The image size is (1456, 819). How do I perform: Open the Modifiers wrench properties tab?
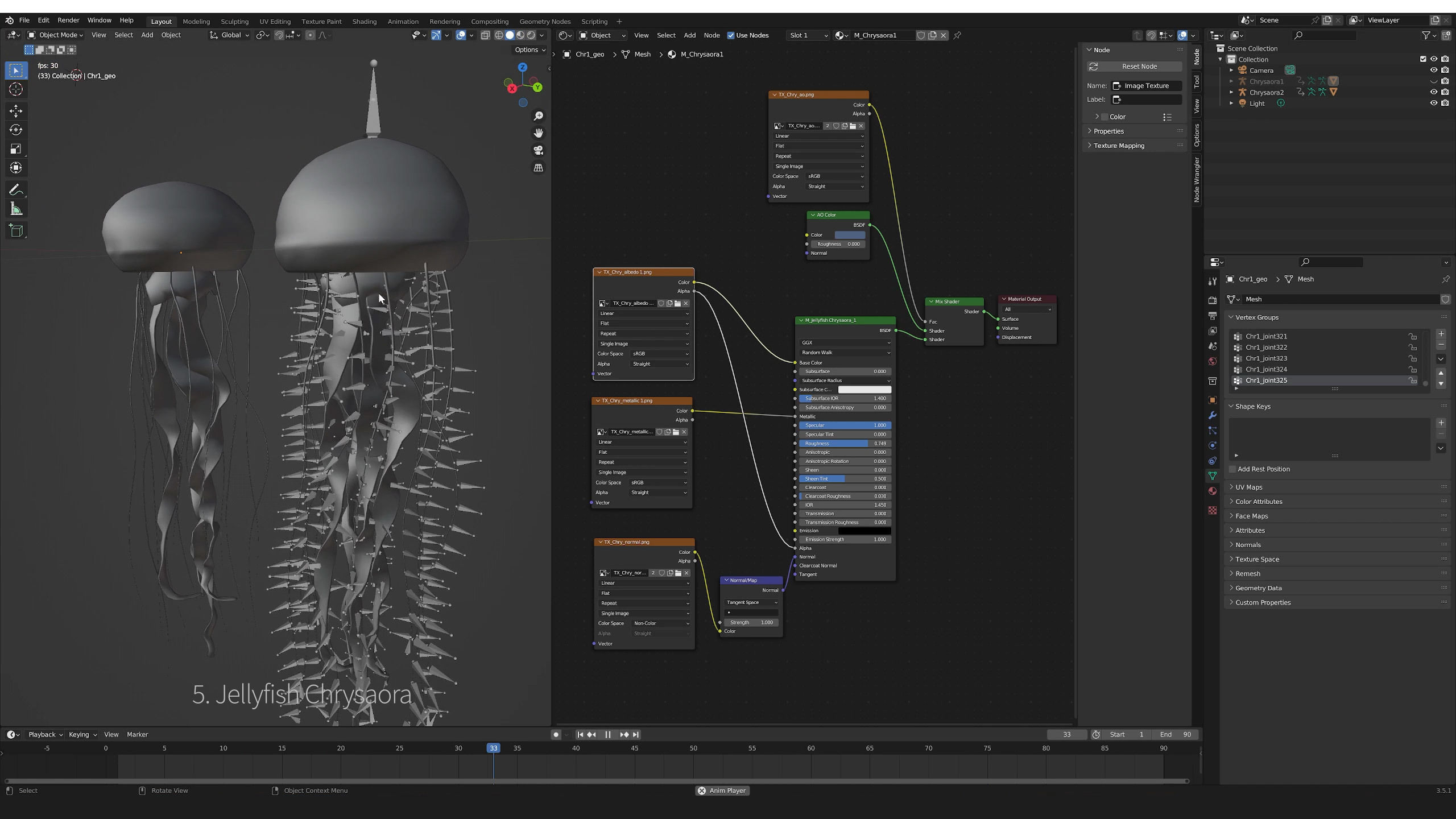tap(1213, 415)
